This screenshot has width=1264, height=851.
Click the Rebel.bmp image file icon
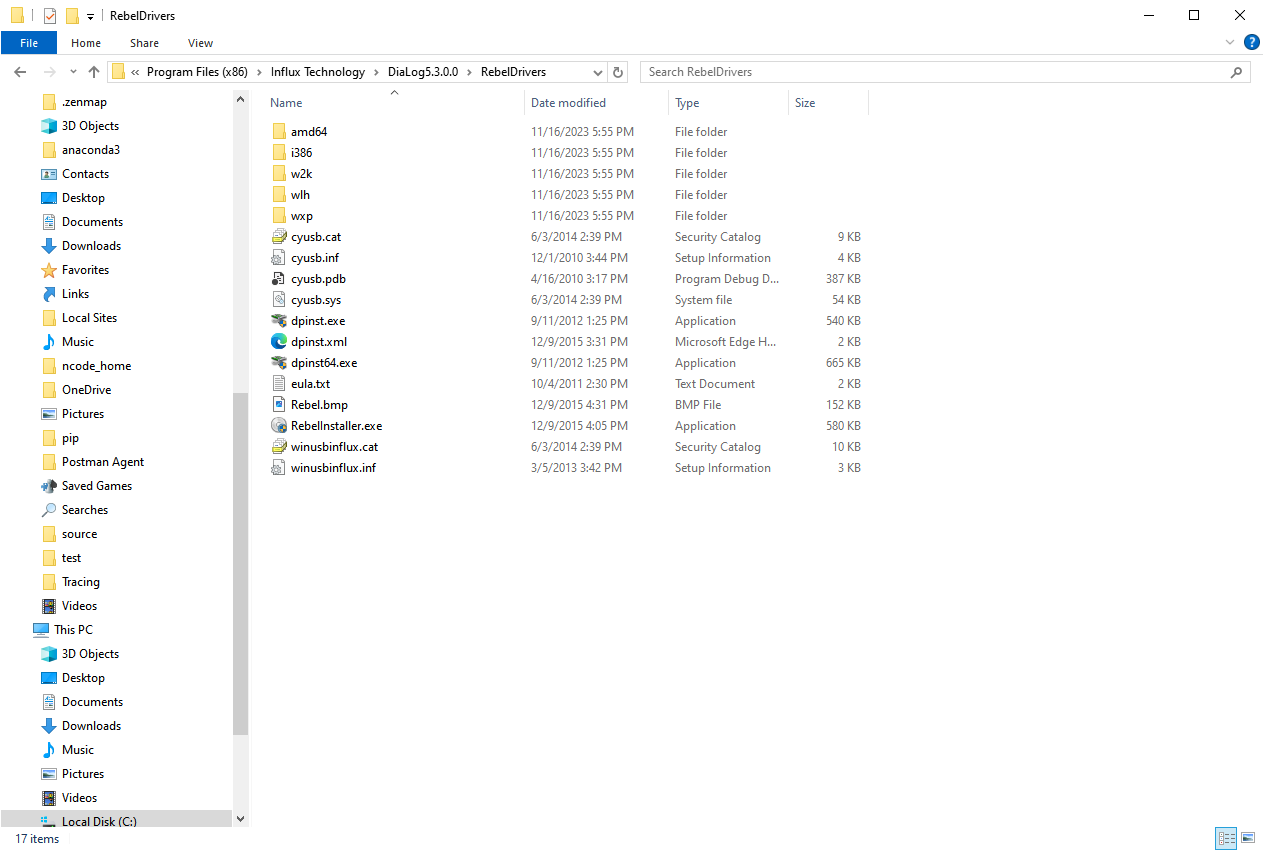[279, 405]
